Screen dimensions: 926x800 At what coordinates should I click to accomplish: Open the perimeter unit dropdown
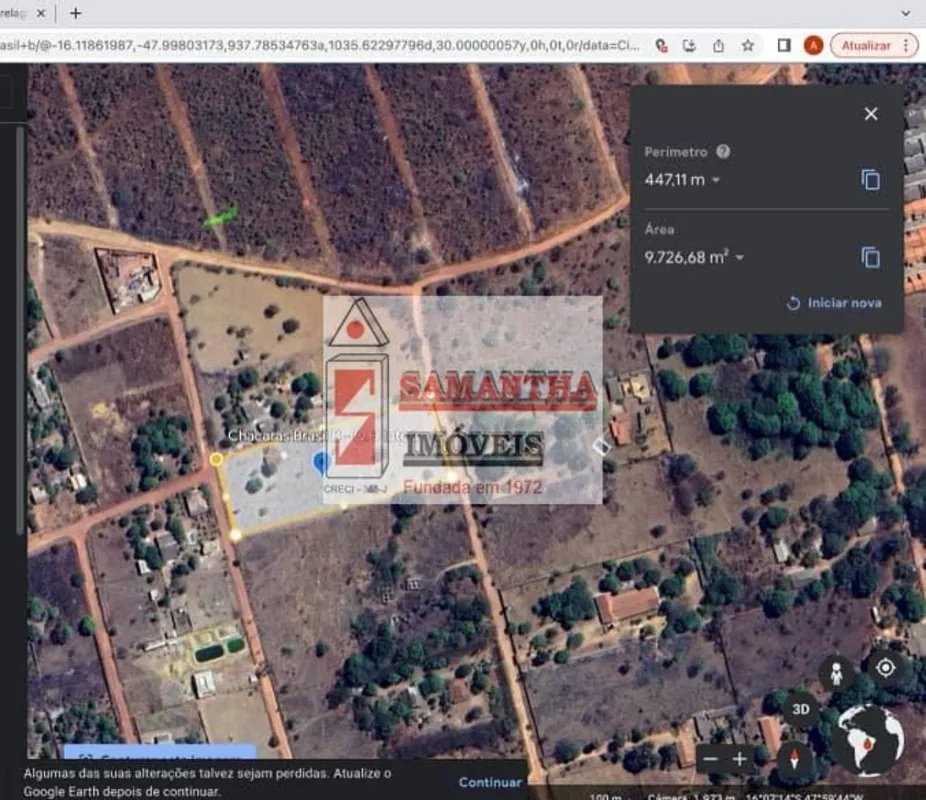716,181
